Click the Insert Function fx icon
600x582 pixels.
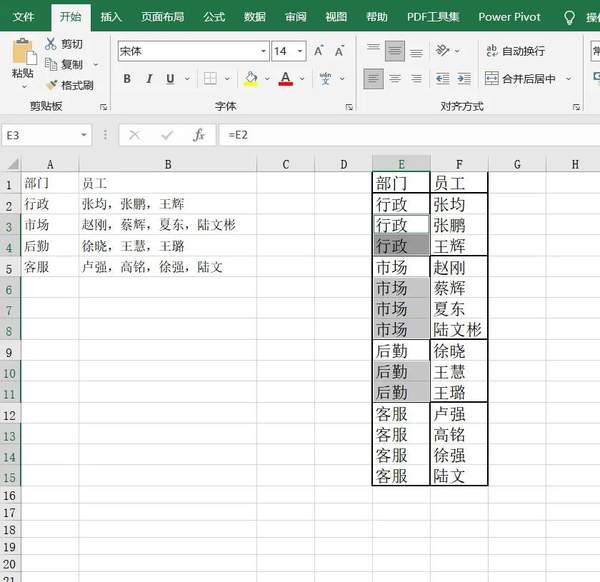pyautogui.click(x=199, y=135)
